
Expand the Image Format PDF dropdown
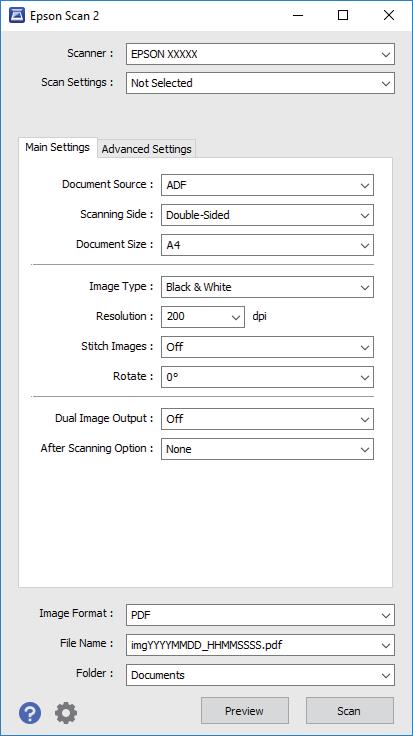260,615
